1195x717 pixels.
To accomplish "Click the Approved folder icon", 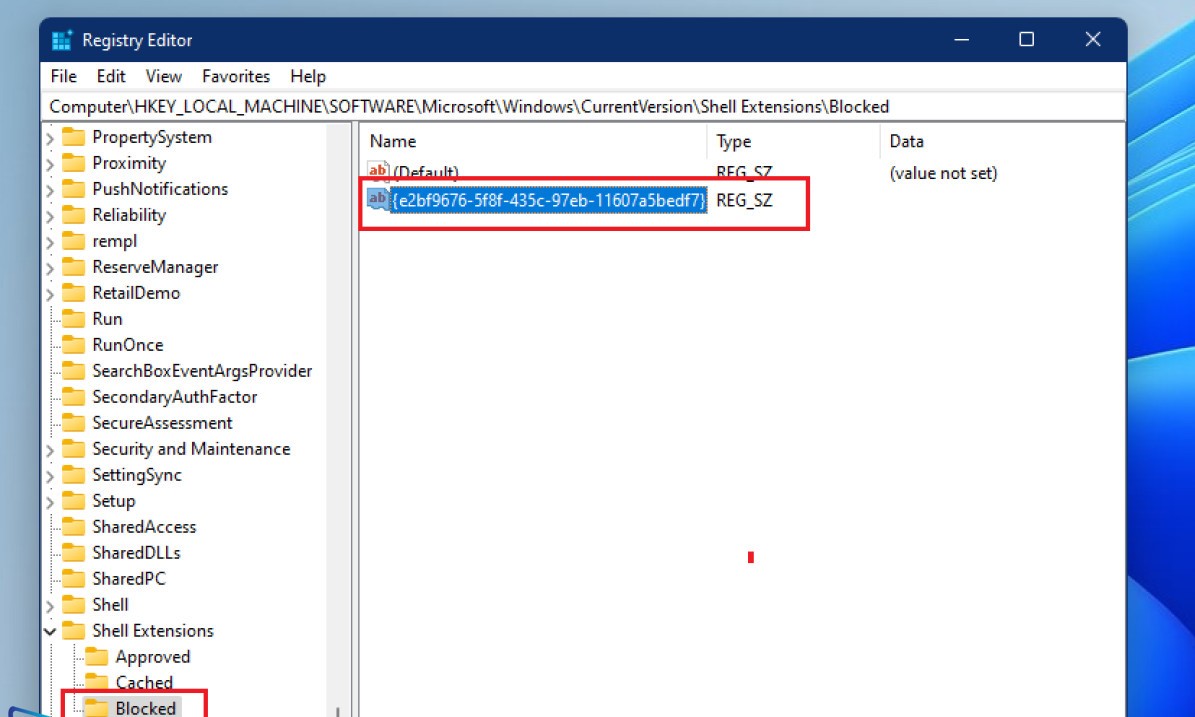I will coord(97,657).
